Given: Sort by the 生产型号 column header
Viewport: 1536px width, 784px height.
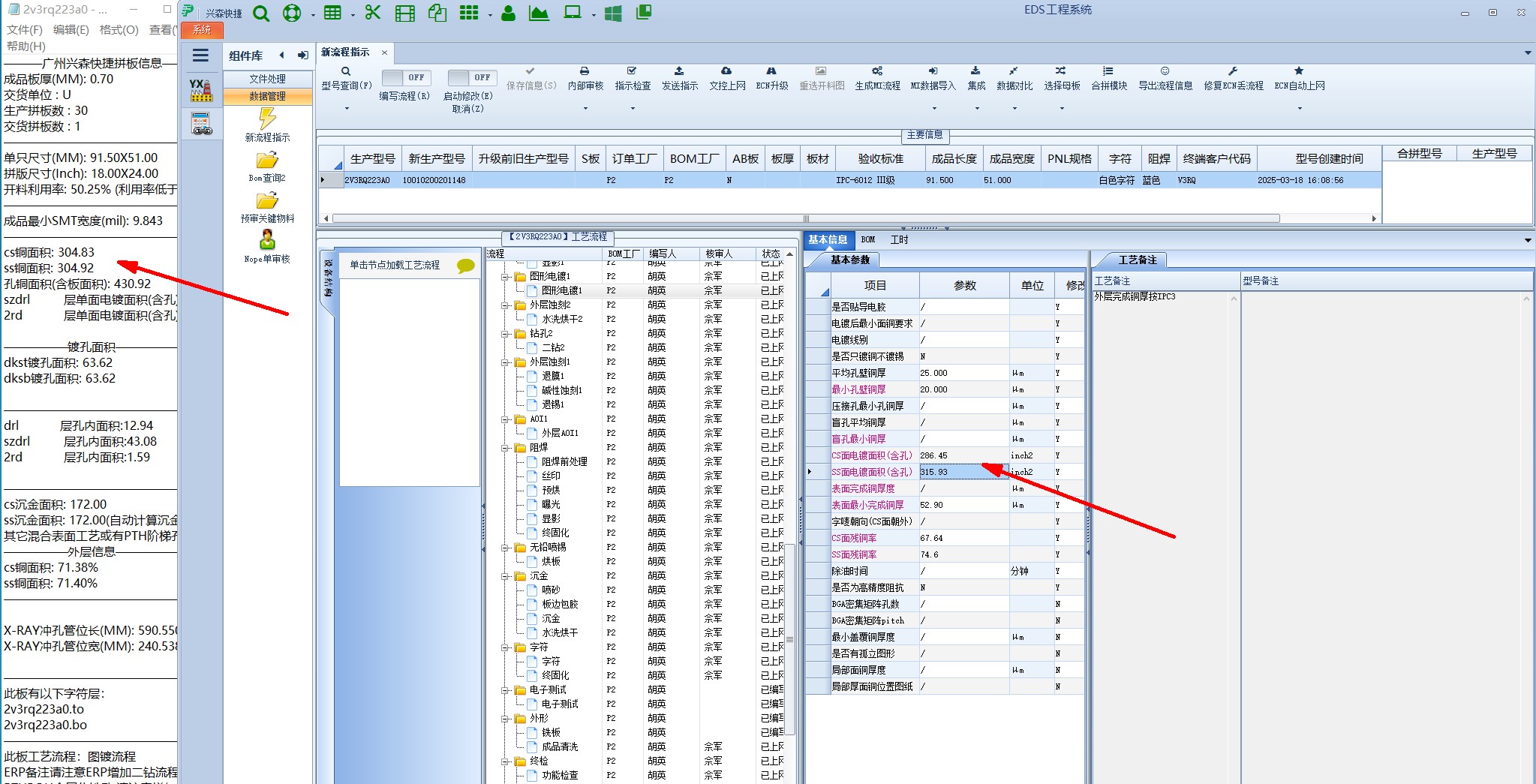Looking at the screenshot, I should (372, 159).
